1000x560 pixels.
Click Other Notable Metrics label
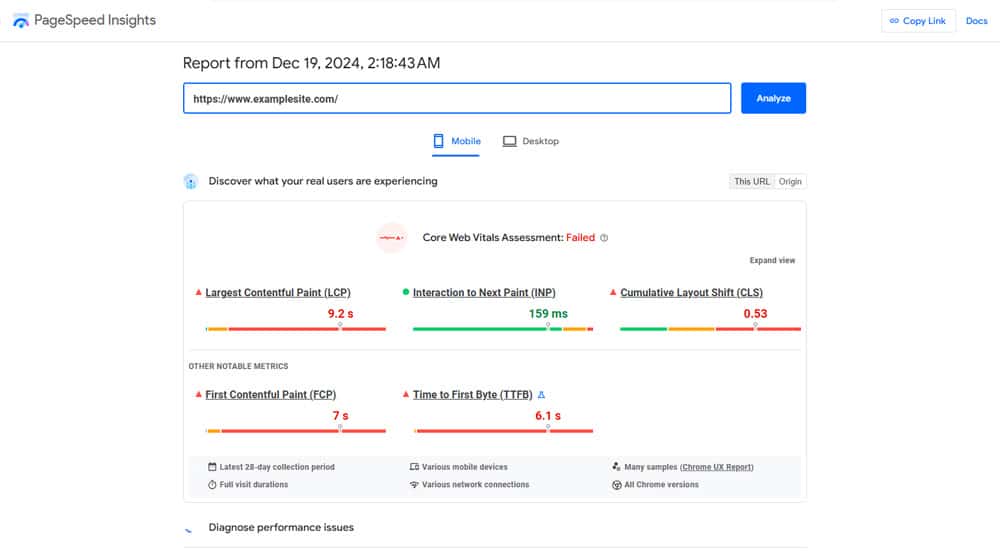point(238,366)
